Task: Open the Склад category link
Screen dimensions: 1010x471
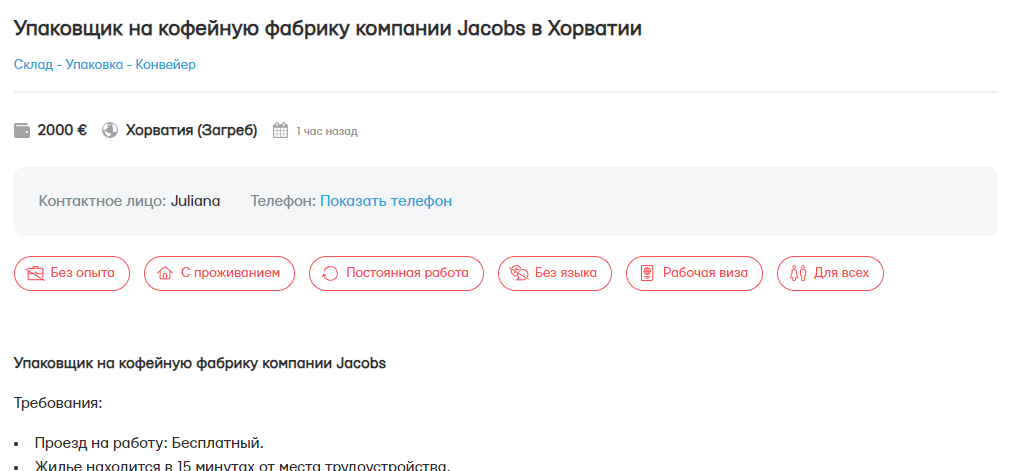Action: click(x=33, y=65)
